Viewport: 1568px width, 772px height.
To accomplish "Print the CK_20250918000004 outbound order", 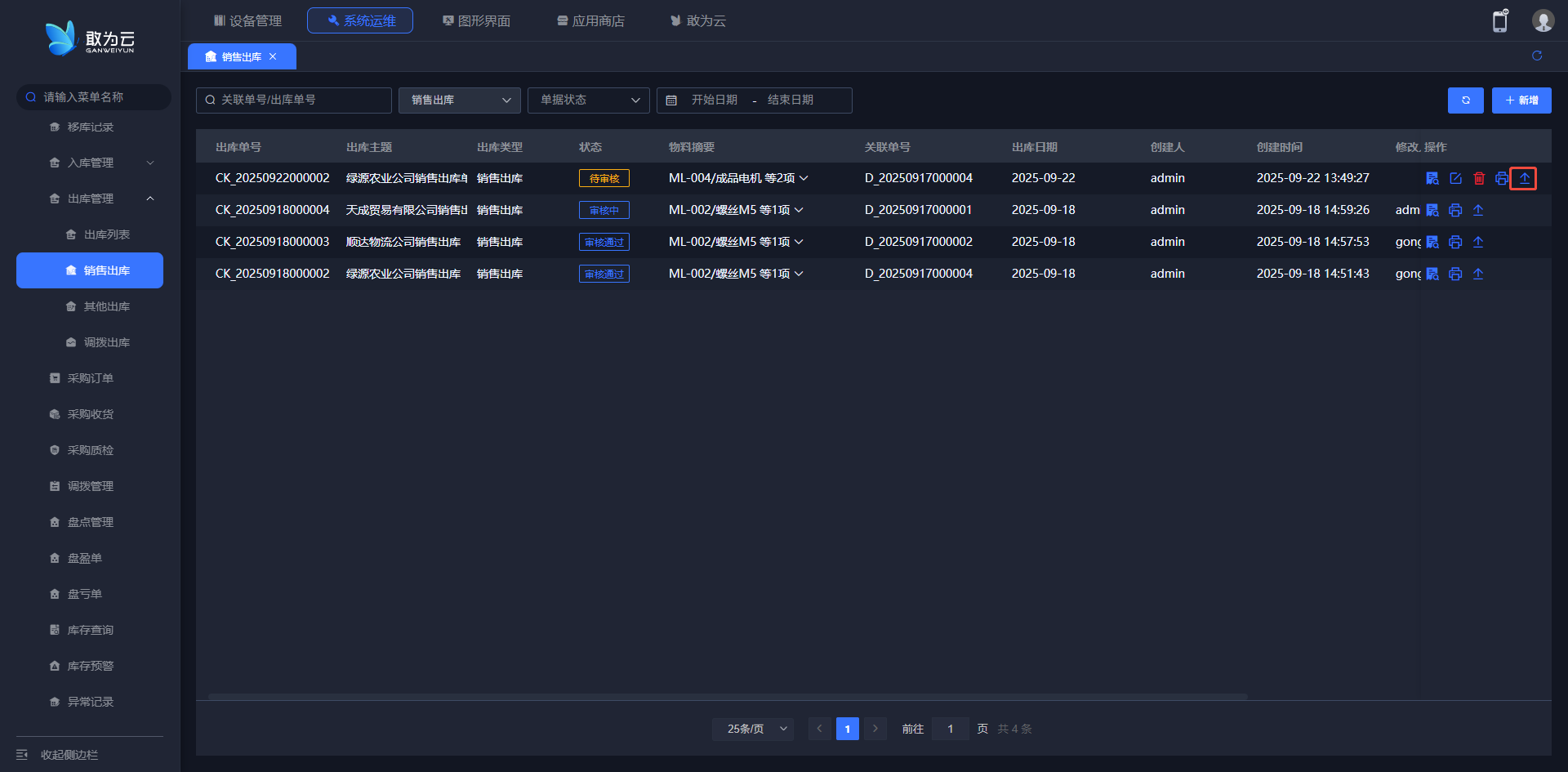I will 1455,210.
